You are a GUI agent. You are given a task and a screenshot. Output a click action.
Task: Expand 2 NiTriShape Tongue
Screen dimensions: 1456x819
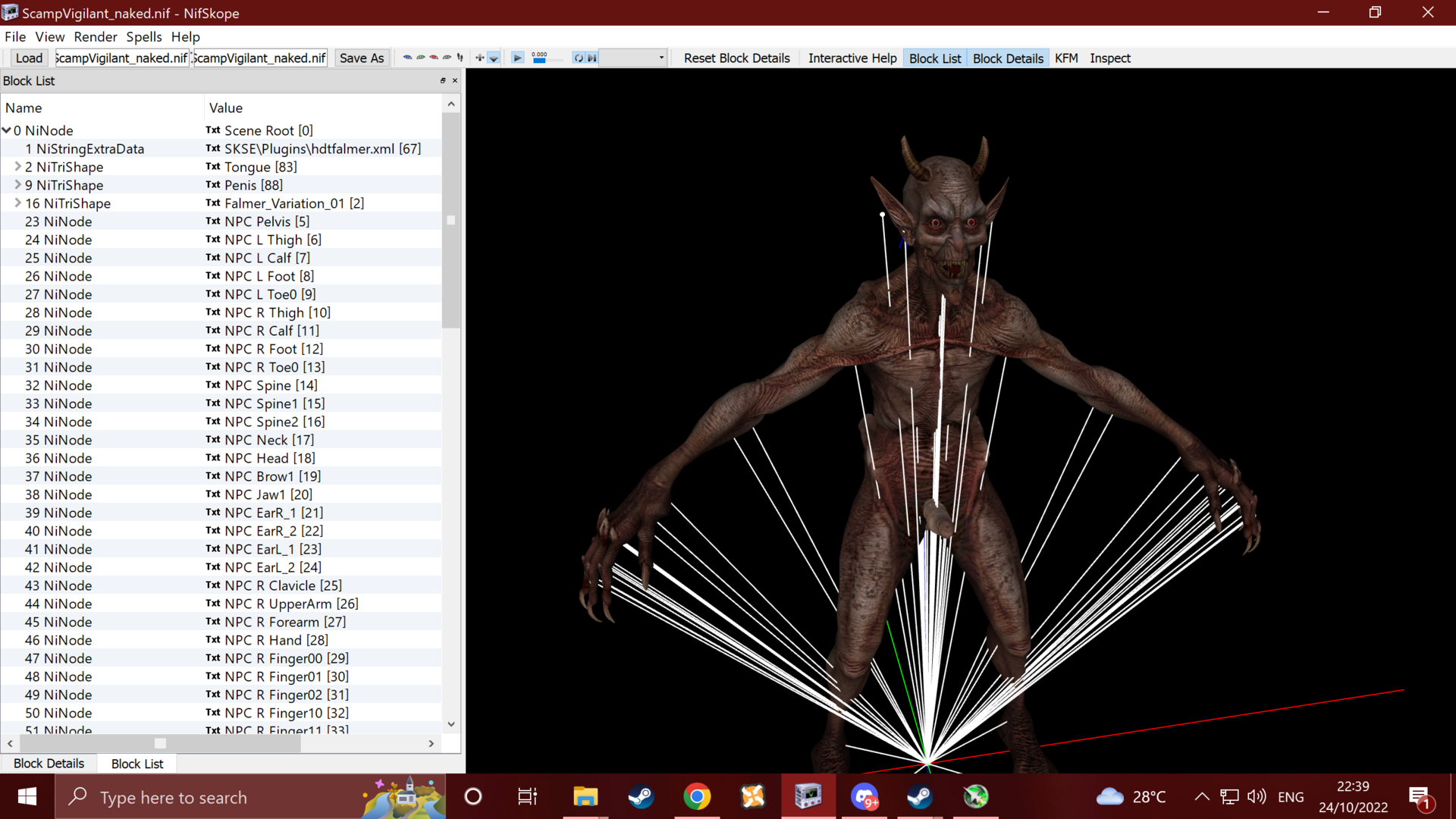(x=18, y=166)
